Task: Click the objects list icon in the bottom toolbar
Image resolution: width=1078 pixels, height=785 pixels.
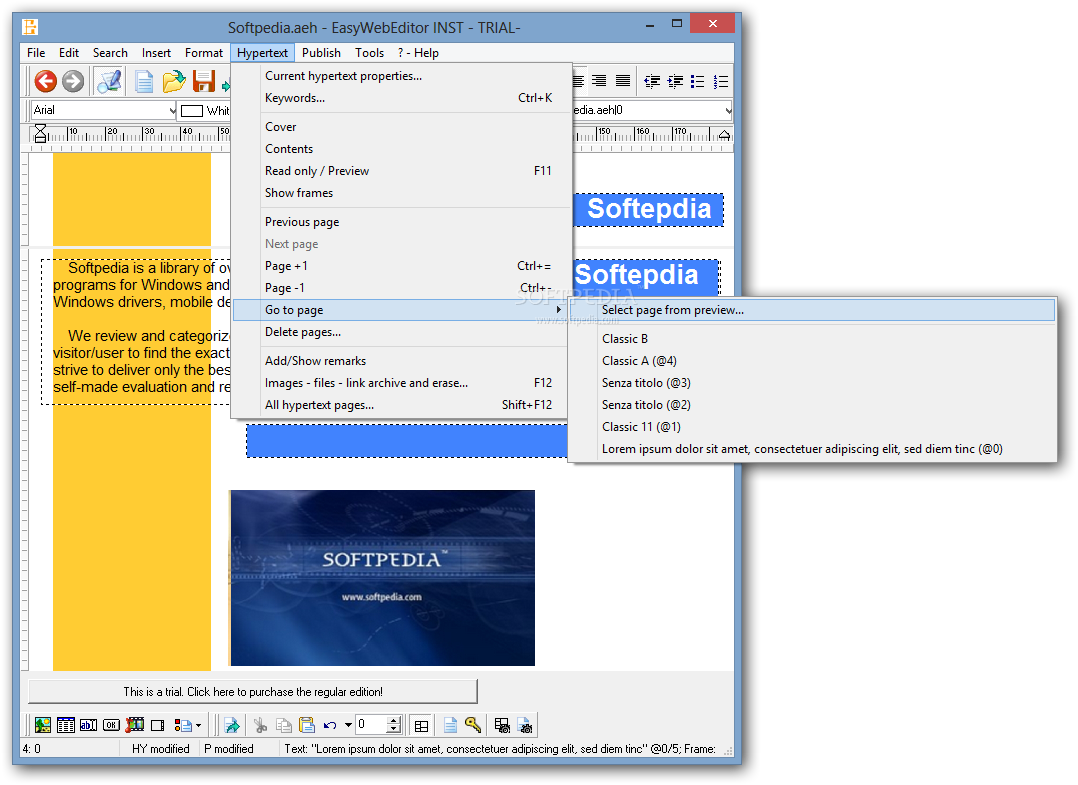Action: [183, 725]
